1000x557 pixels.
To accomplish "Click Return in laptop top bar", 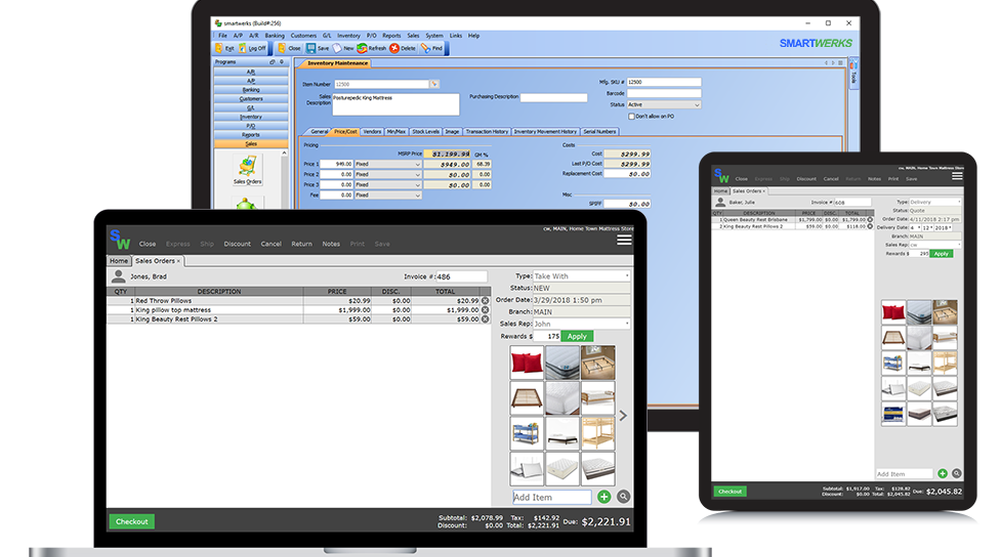I will point(302,244).
